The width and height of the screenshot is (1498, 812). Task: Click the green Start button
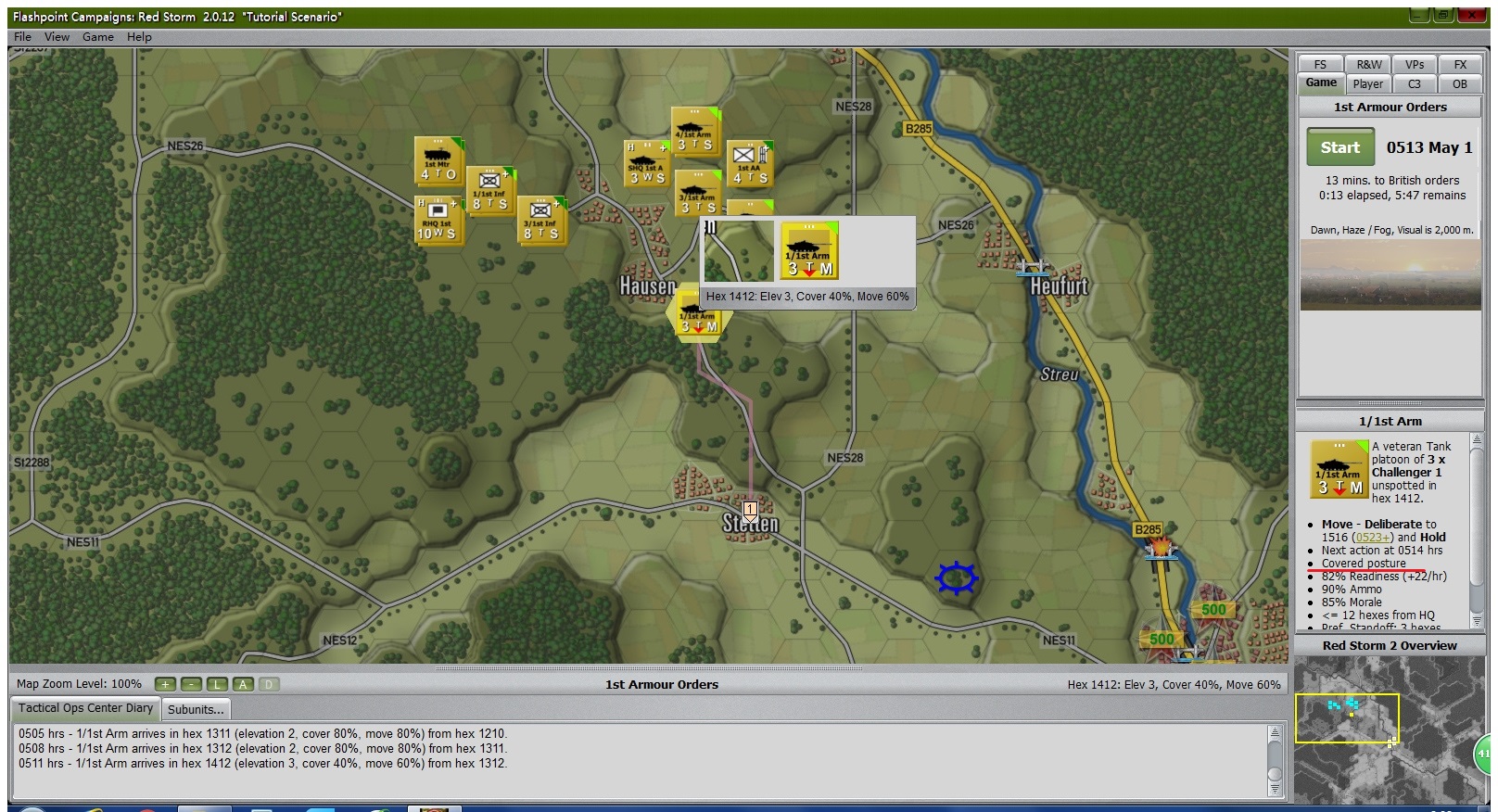point(1340,147)
